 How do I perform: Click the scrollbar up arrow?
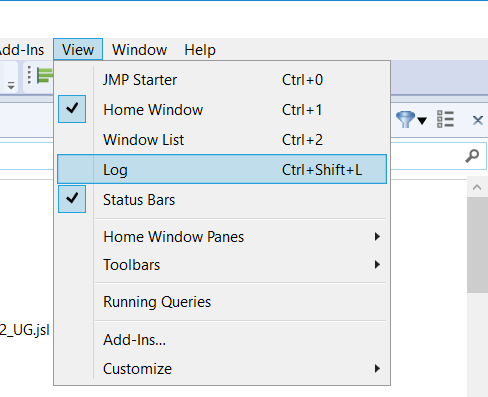pyautogui.click(x=477, y=187)
